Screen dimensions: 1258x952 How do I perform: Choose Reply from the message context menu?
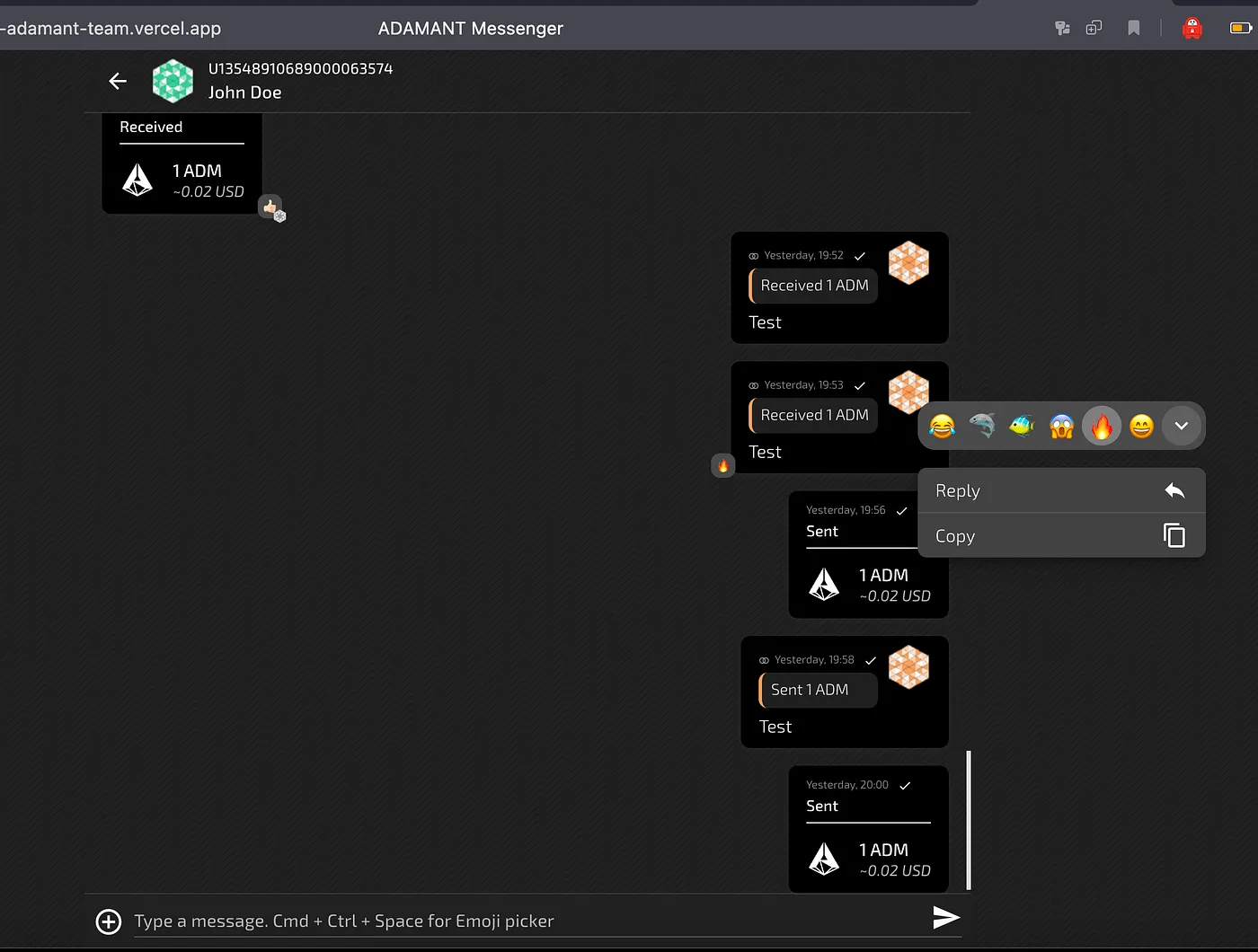click(1061, 490)
